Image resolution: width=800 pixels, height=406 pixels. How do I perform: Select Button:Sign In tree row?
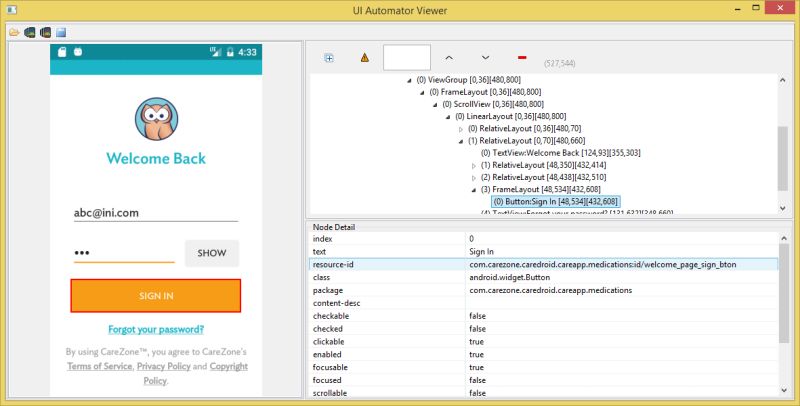pos(556,201)
